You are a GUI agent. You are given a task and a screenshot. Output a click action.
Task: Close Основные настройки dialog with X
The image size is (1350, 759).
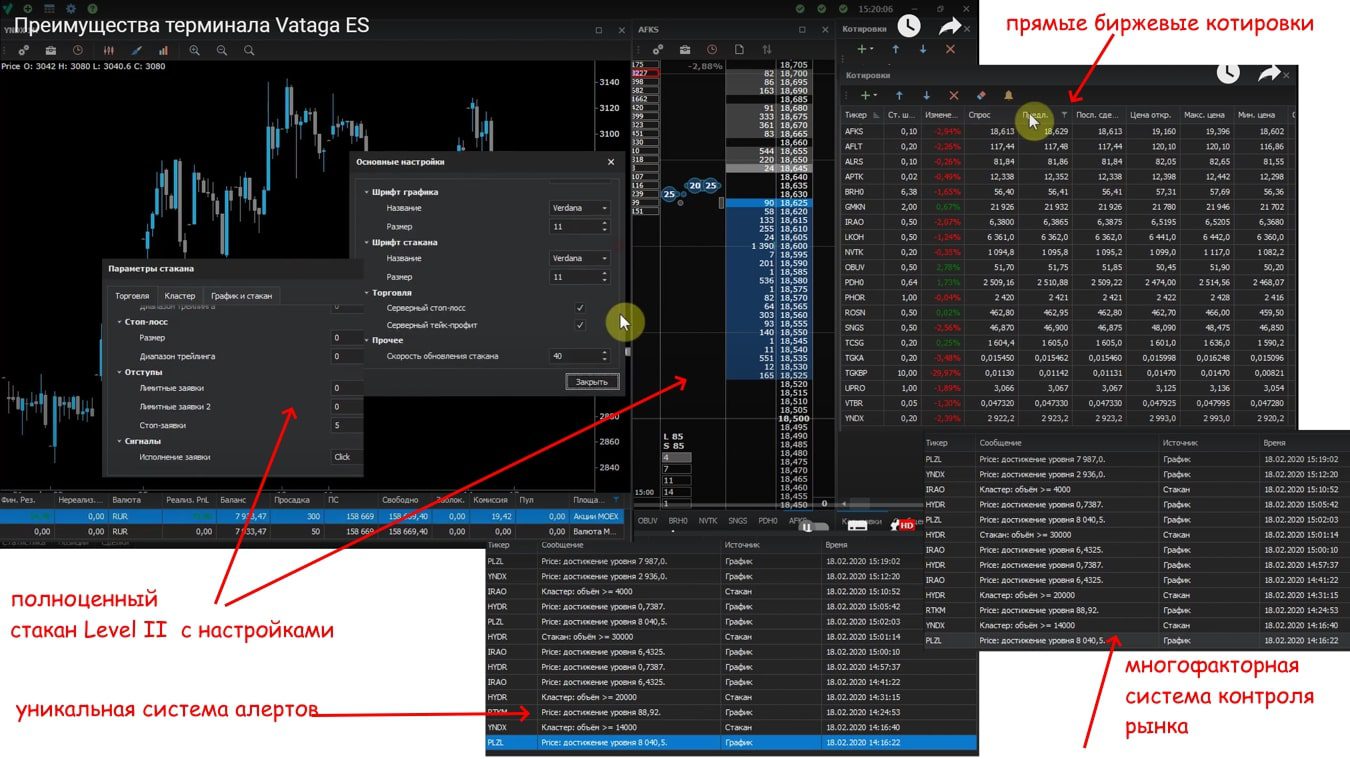611,161
